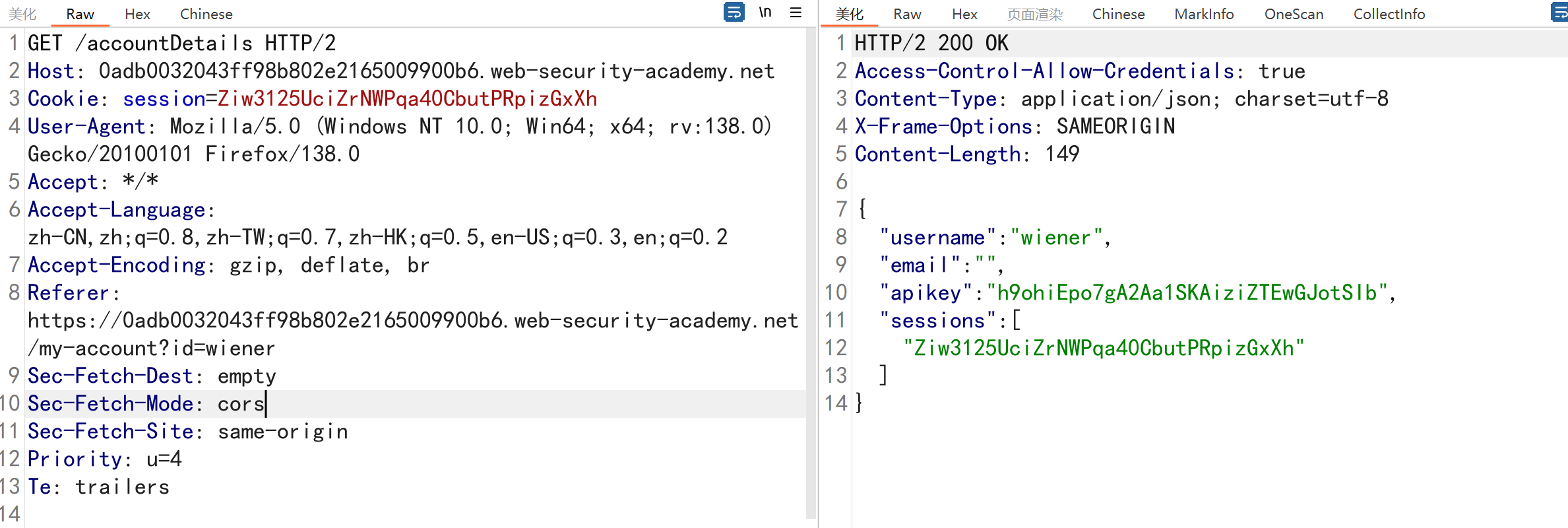
Task: Click the response 美化 tab
Action: pos(849,15)
